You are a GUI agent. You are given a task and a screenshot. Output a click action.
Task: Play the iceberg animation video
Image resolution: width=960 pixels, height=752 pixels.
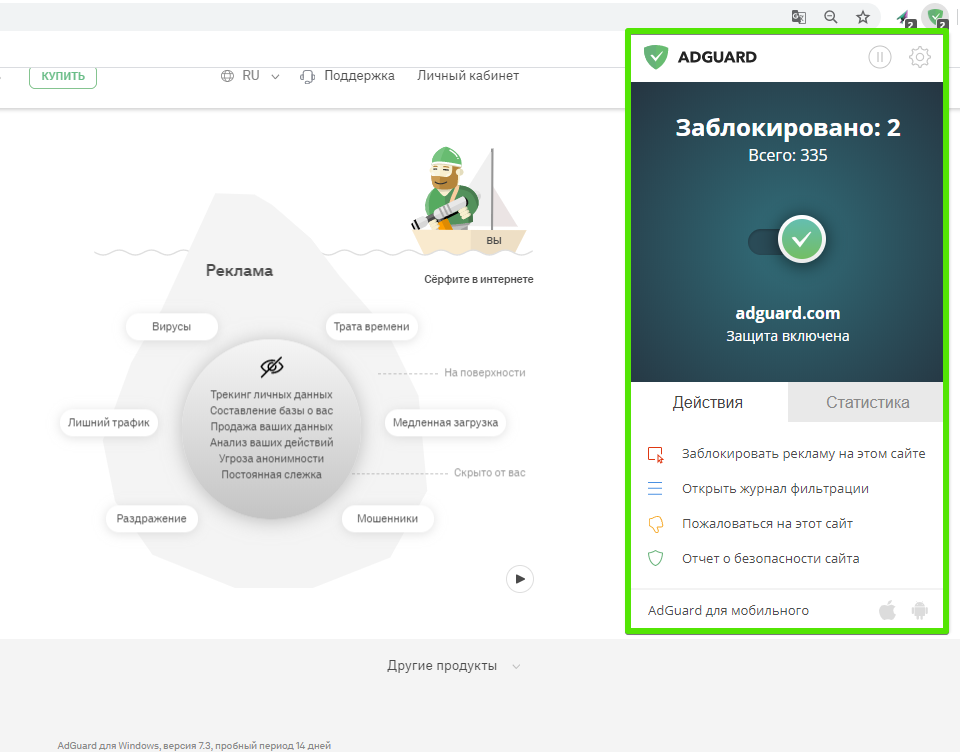pos(520,579)
